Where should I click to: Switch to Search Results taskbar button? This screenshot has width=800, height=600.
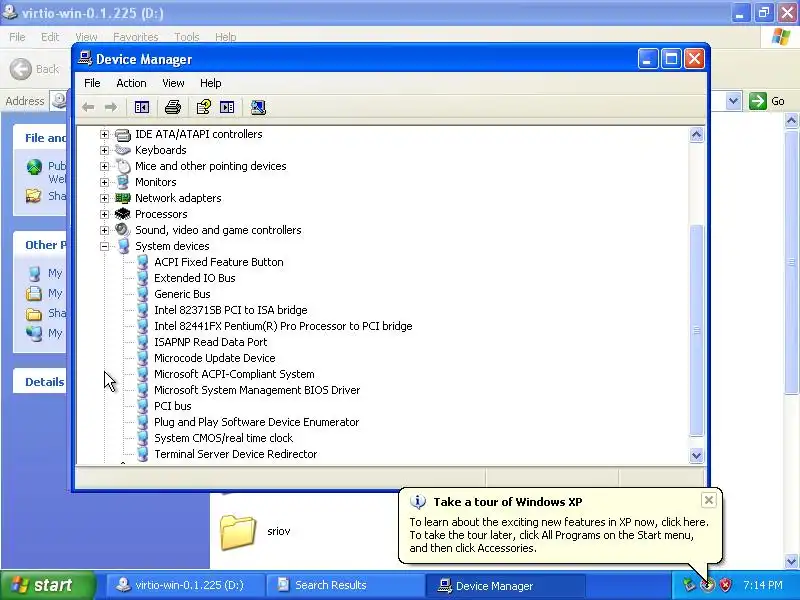(x=343, y=585)
